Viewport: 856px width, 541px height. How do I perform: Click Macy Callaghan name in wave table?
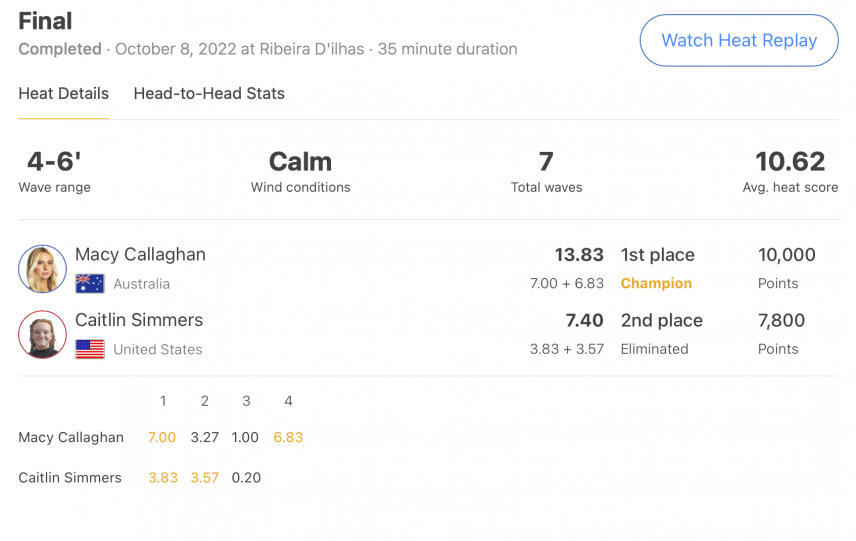pyautogui.click(x=71, y=437)
